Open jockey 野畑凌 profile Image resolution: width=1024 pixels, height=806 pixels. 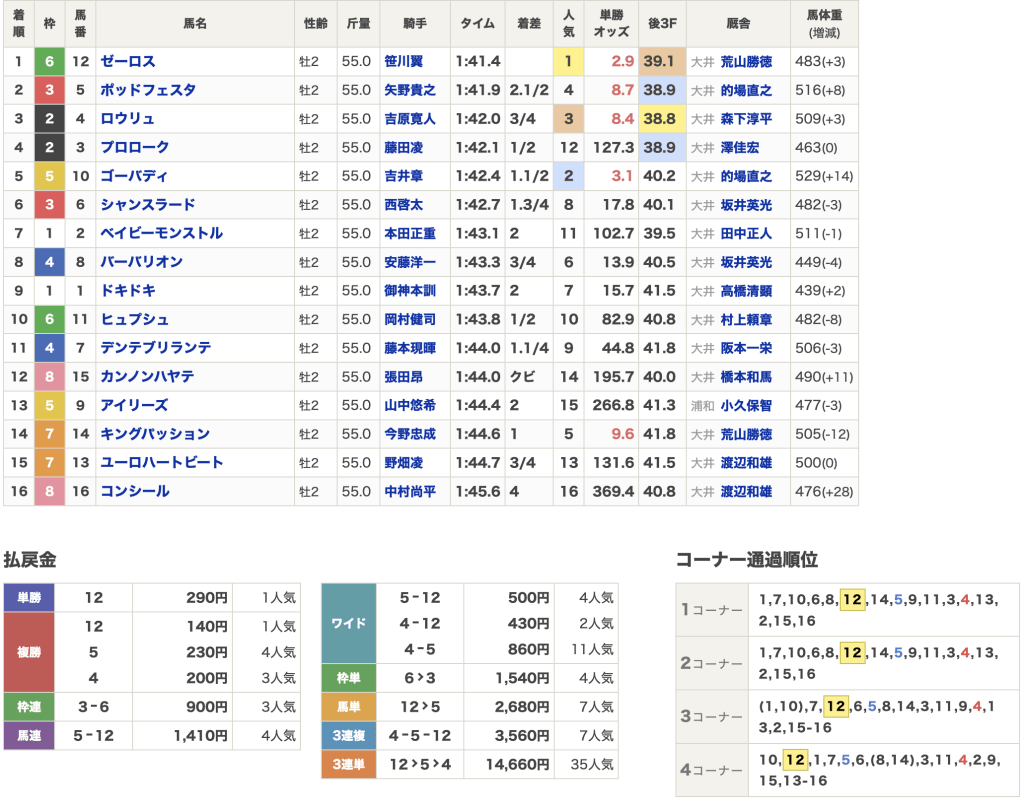click(404, 463)
